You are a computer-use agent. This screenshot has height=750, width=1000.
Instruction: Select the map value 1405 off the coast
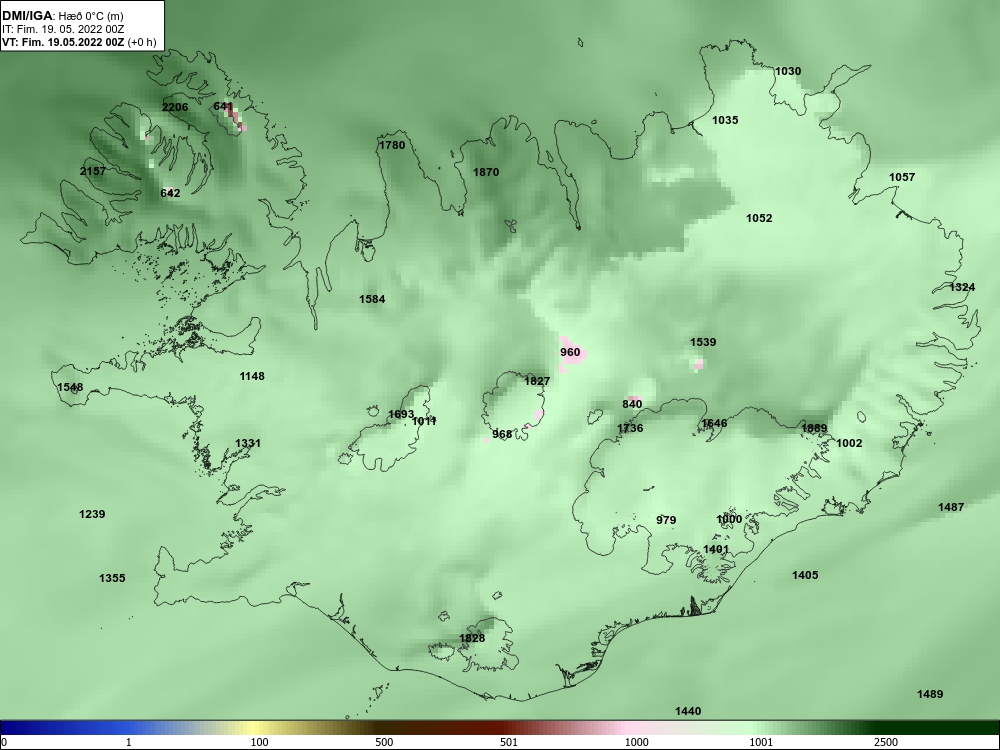coord(805,575)
